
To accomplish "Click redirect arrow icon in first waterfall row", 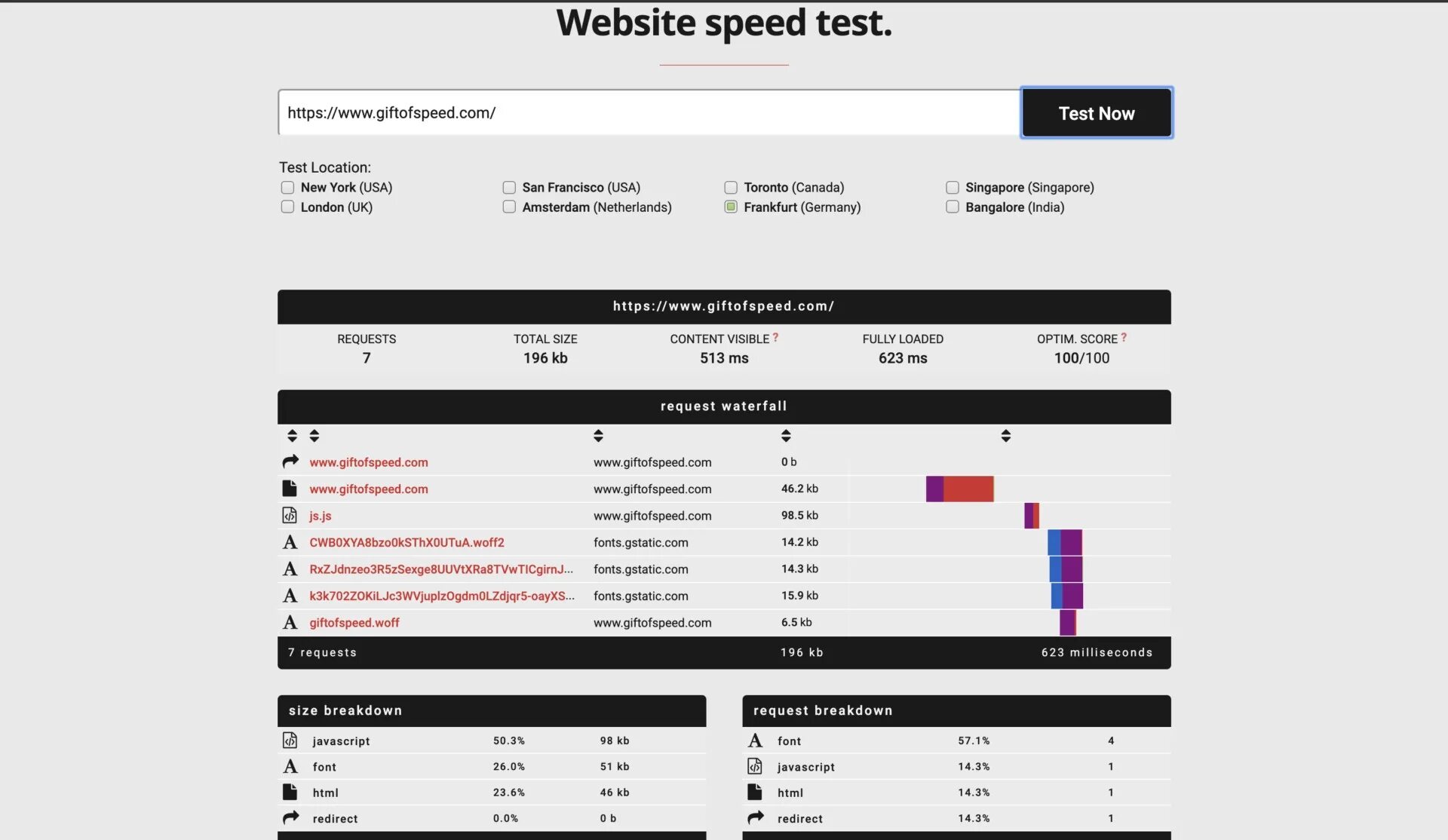I will [290, 461].
